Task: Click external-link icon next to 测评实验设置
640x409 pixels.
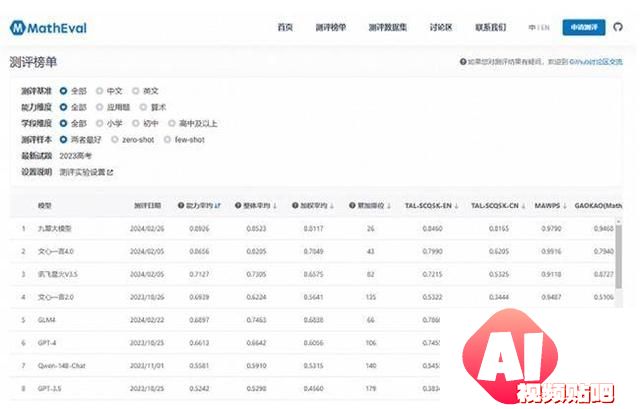Action: (110, 172)
